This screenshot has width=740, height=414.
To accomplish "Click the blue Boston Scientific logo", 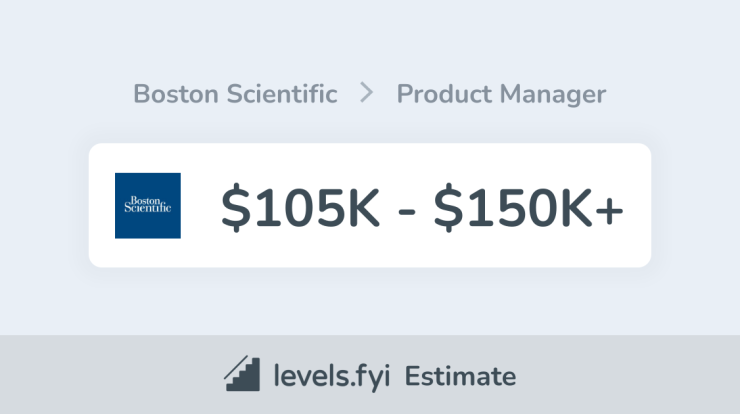I will click(148, 205).
